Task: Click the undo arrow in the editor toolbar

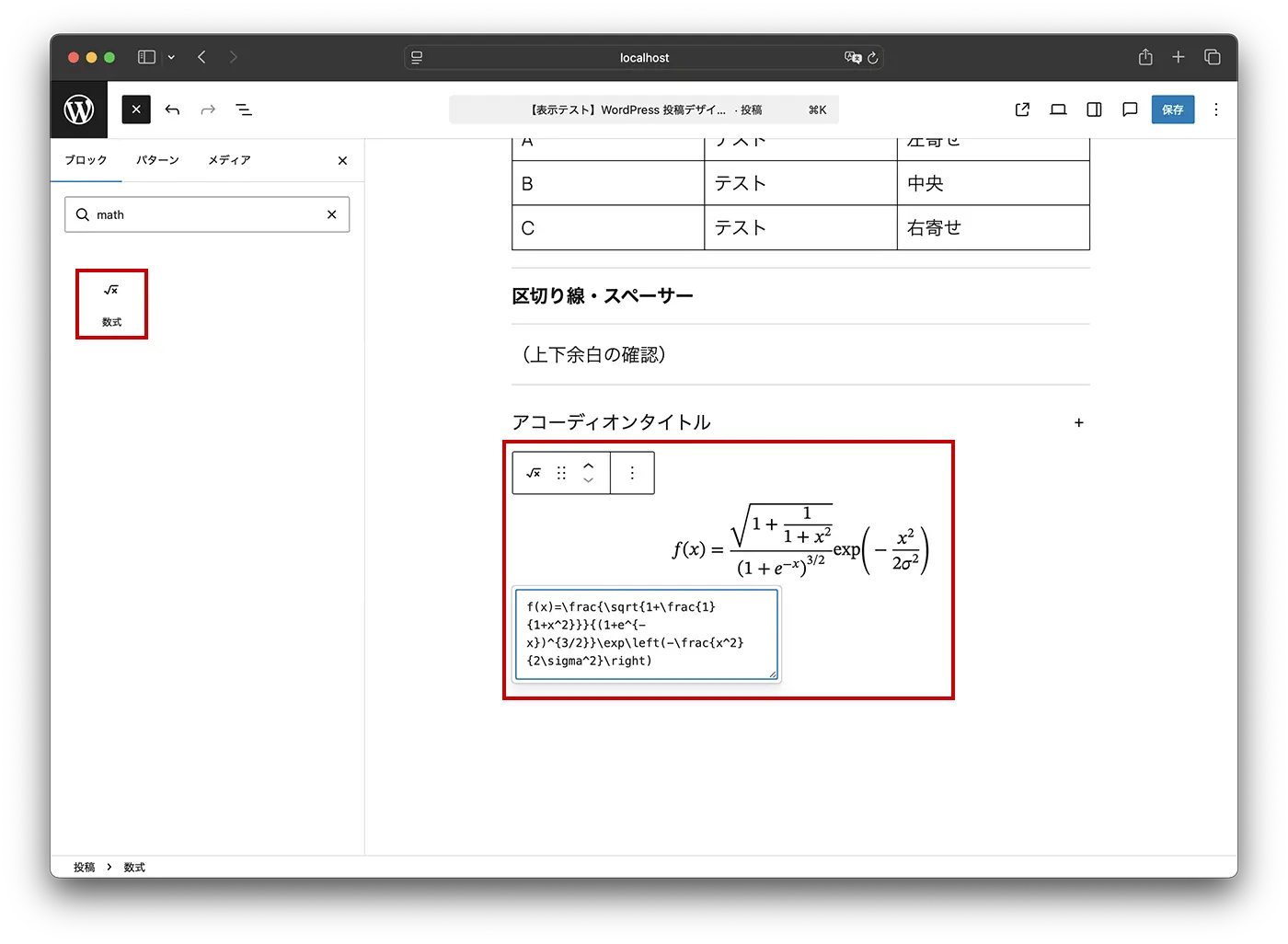Action: [x=172, y=109]
